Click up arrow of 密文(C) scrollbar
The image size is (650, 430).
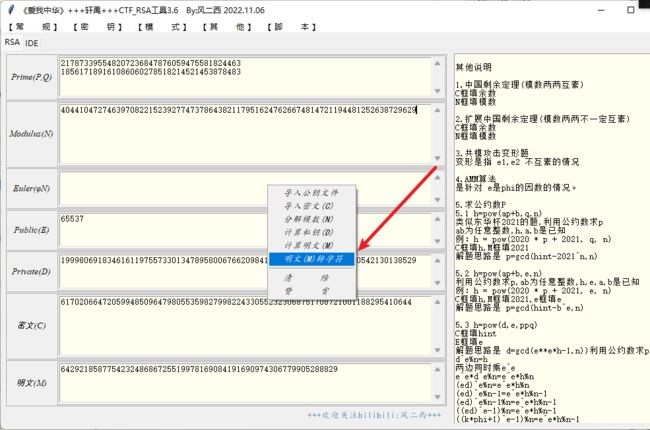tap(439, 302)
